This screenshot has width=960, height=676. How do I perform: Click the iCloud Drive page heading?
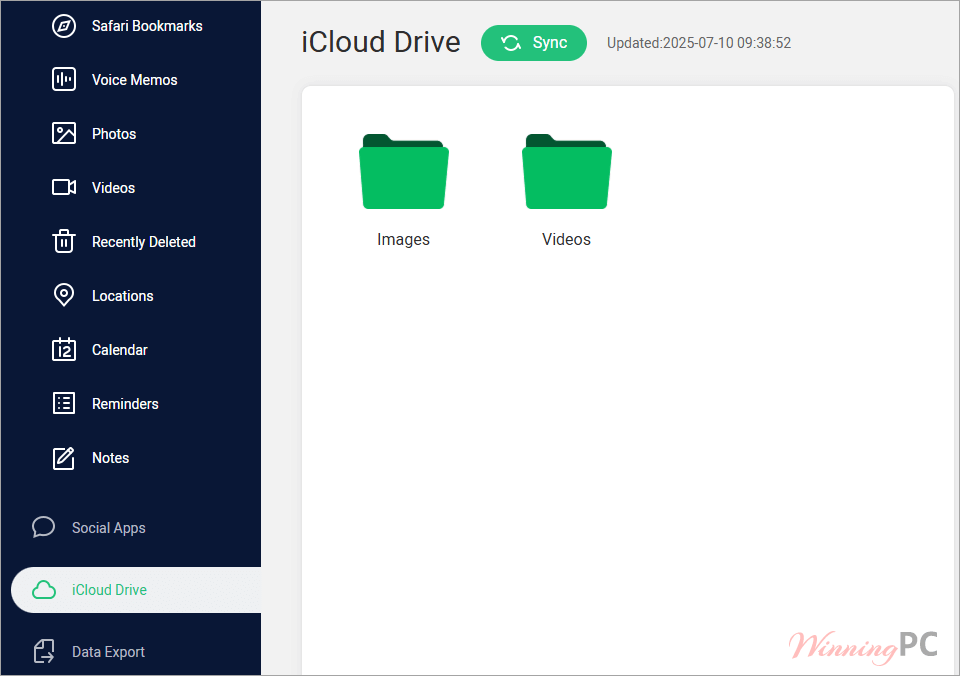click(x=381, y=42)
